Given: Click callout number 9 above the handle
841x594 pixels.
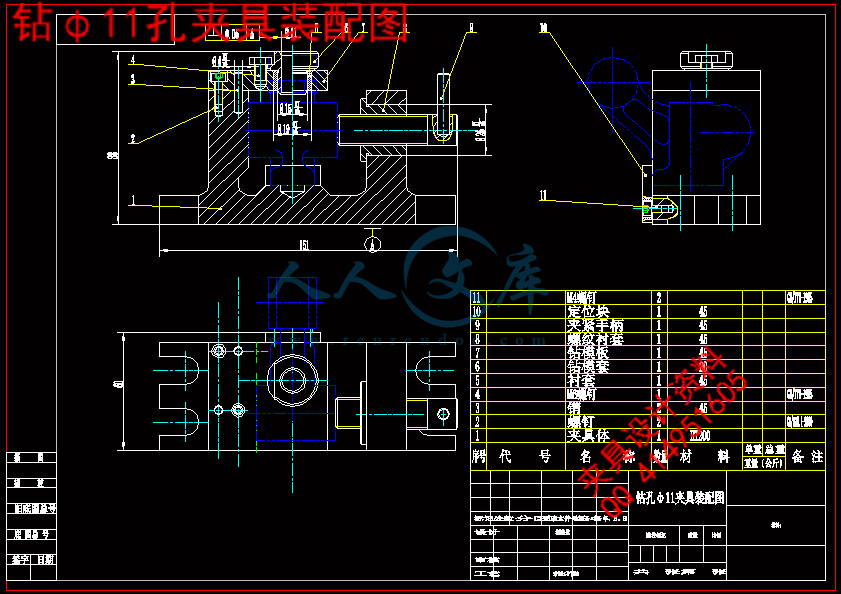Looking at the screenshot, I should point(471,28).
